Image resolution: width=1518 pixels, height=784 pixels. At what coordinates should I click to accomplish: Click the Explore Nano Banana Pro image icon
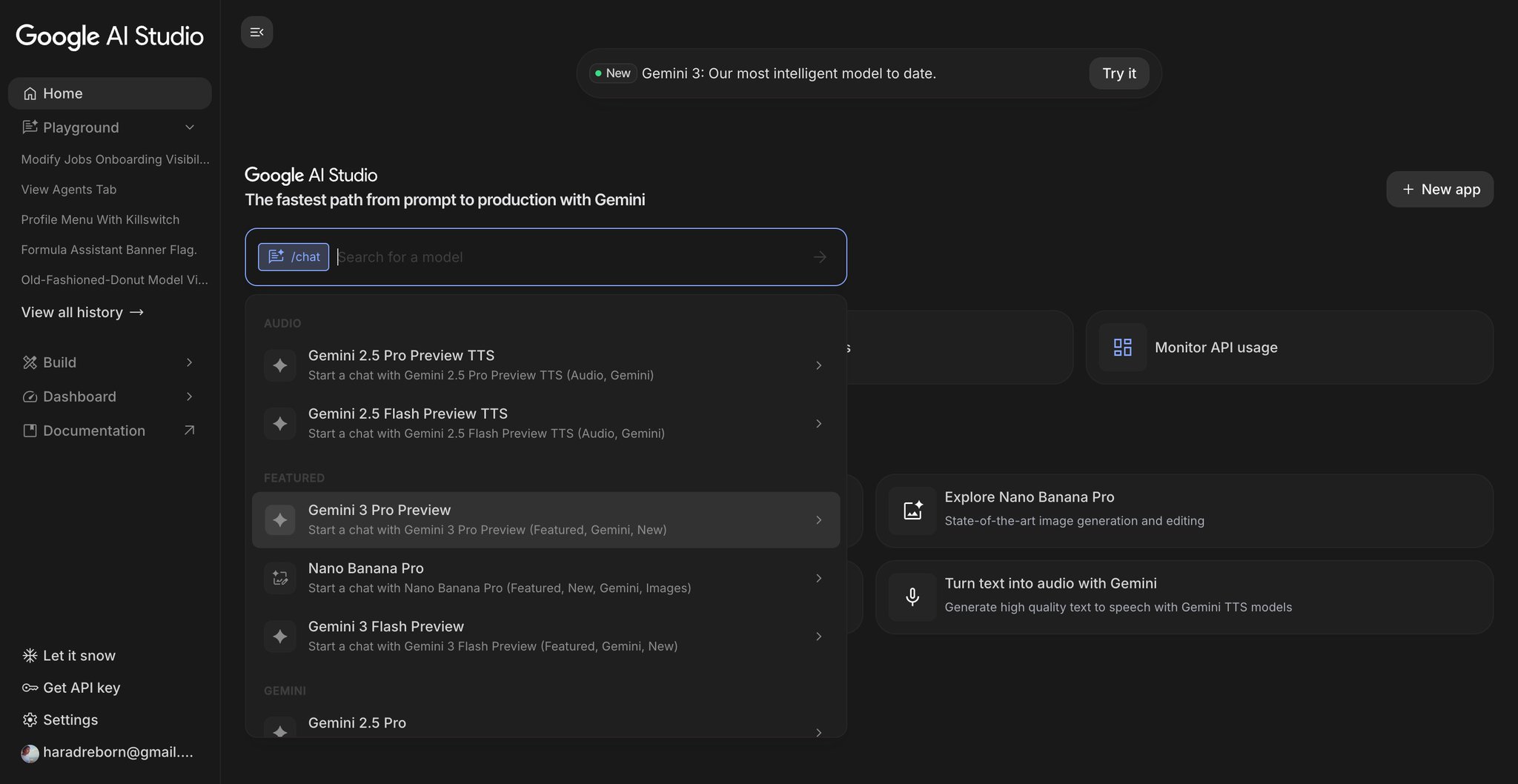(x=912, y=510)
